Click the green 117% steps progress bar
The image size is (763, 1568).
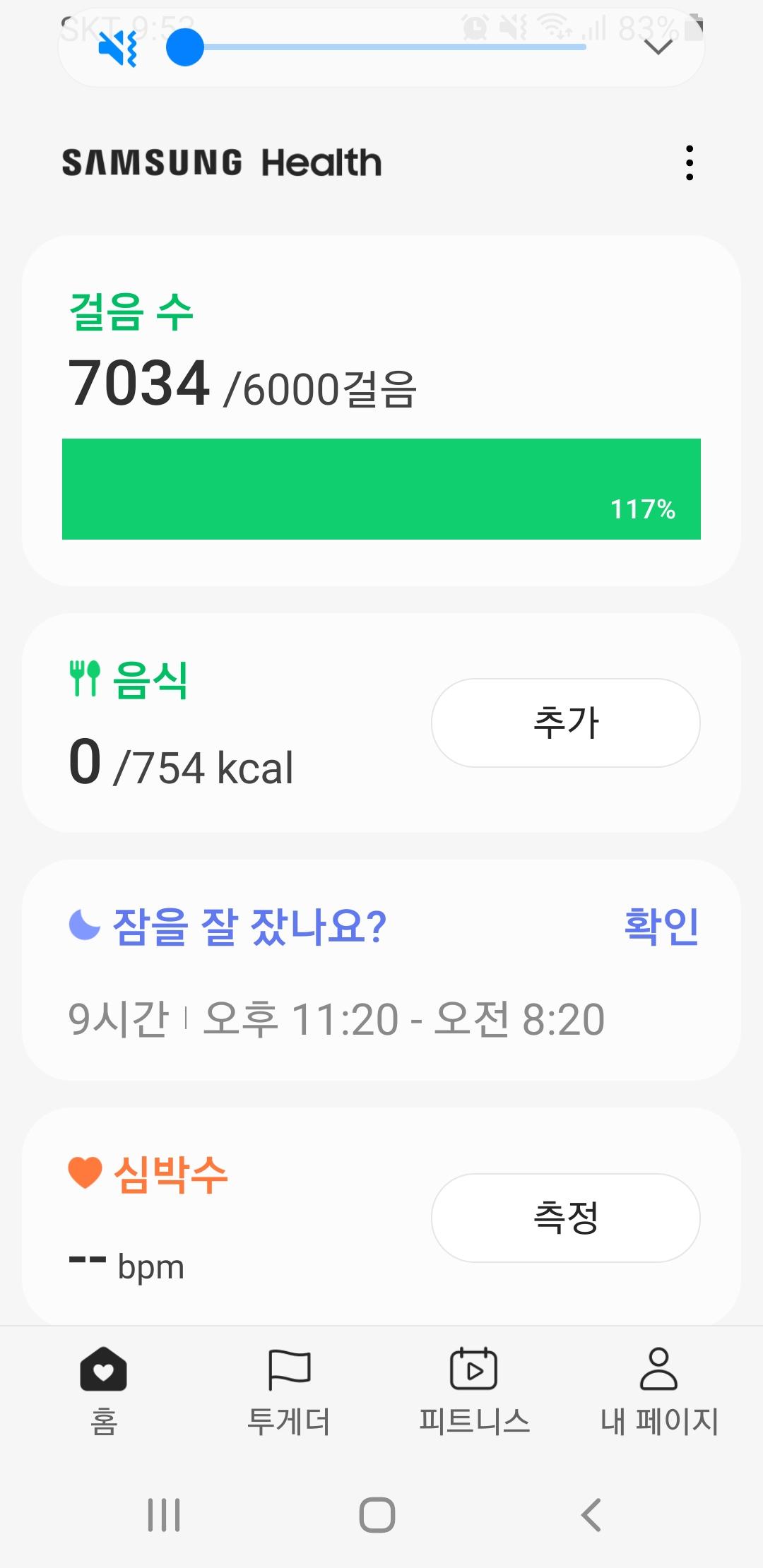click(x=381, y=489)
